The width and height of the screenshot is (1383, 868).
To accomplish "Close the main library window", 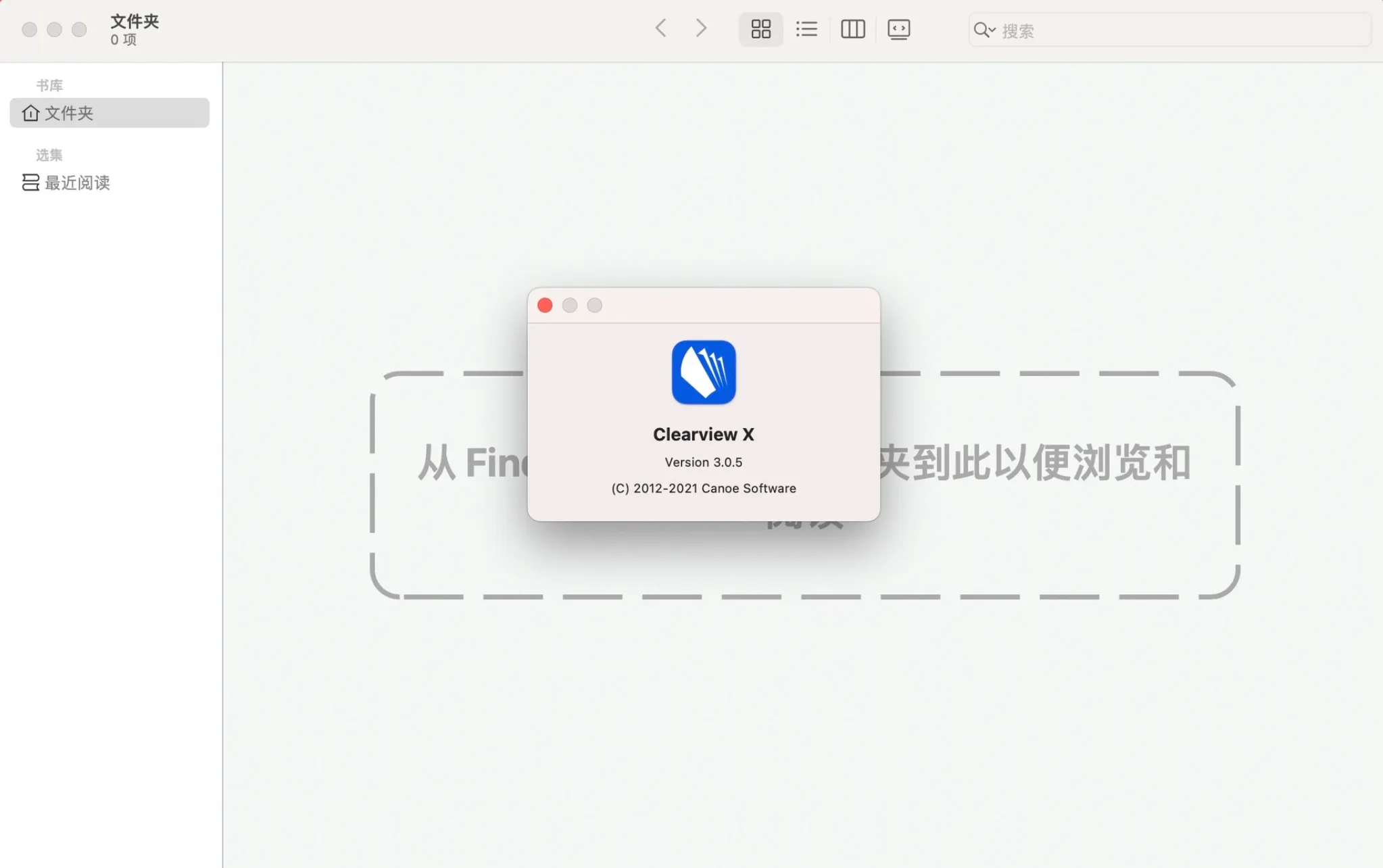I will pyautogui.click(x=29, y=30).
